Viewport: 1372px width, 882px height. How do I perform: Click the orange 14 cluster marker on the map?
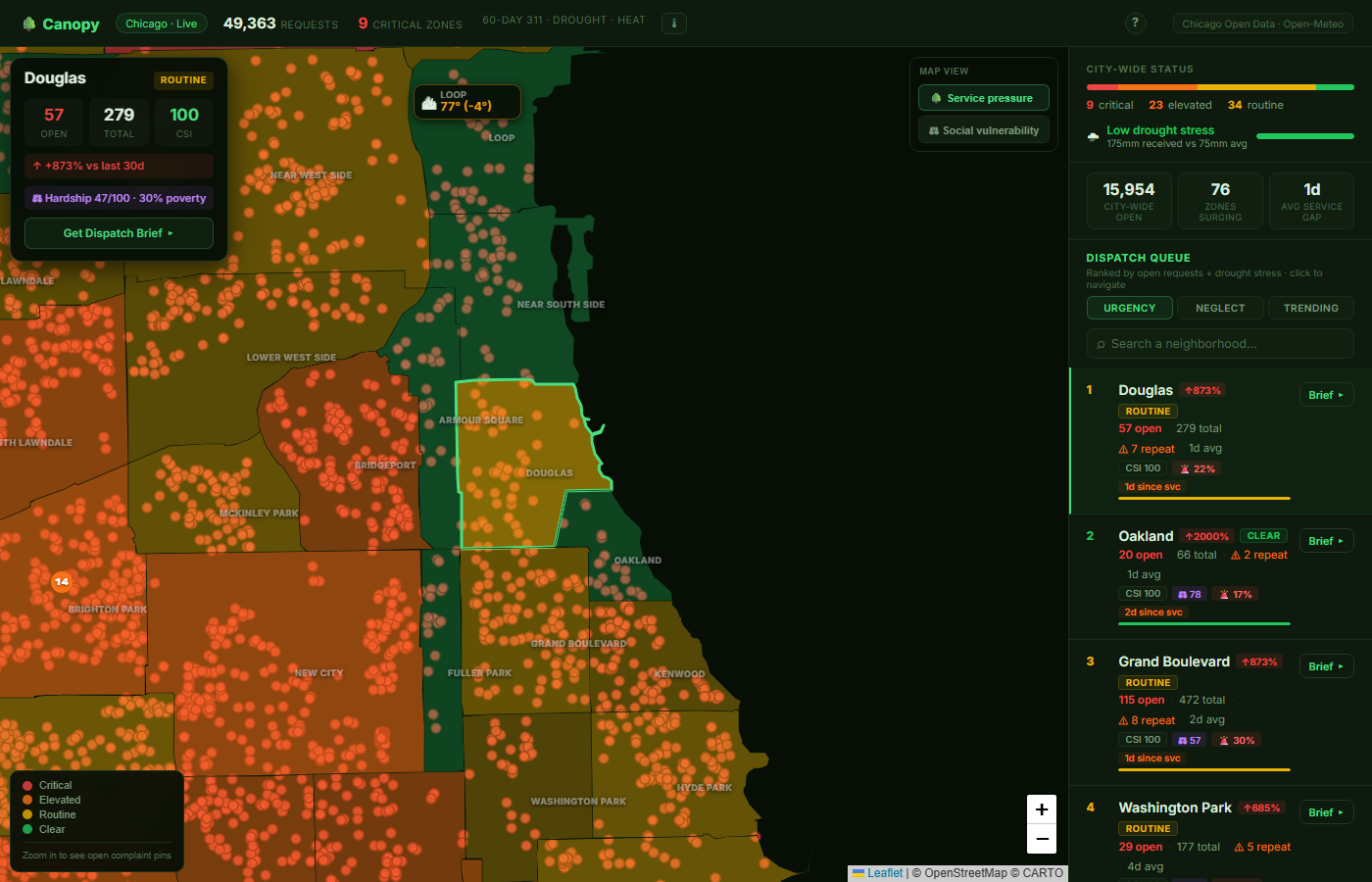tap(62, 582)
